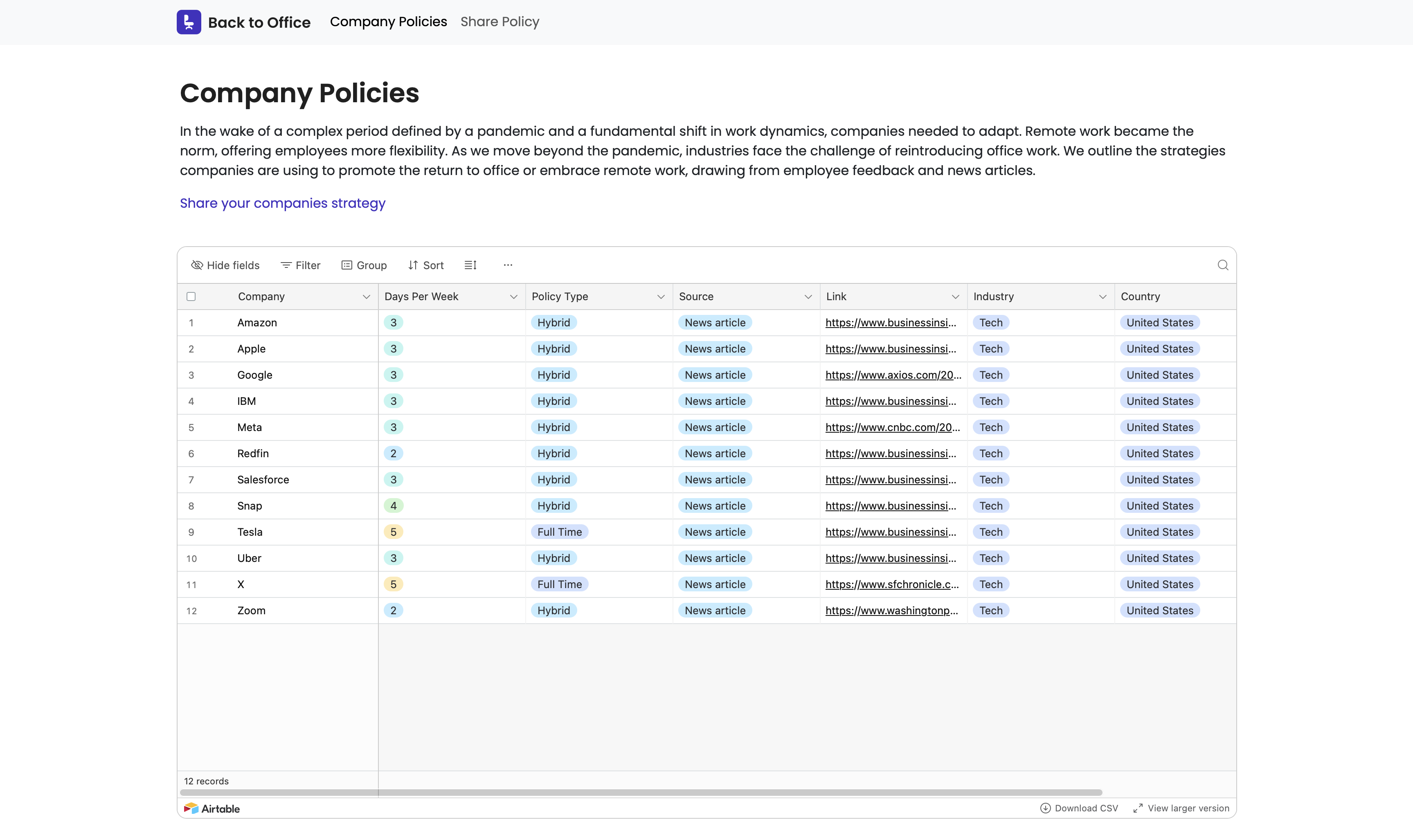Open the Policy Type column dropdown
Screen dimensions: 1413x840
pos(661,296)
